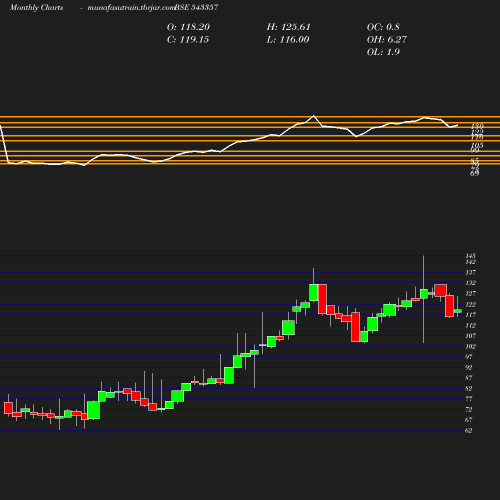Click the 62 price axis label
This screenshot has width=500, height=500.
(x=469, y=430)
